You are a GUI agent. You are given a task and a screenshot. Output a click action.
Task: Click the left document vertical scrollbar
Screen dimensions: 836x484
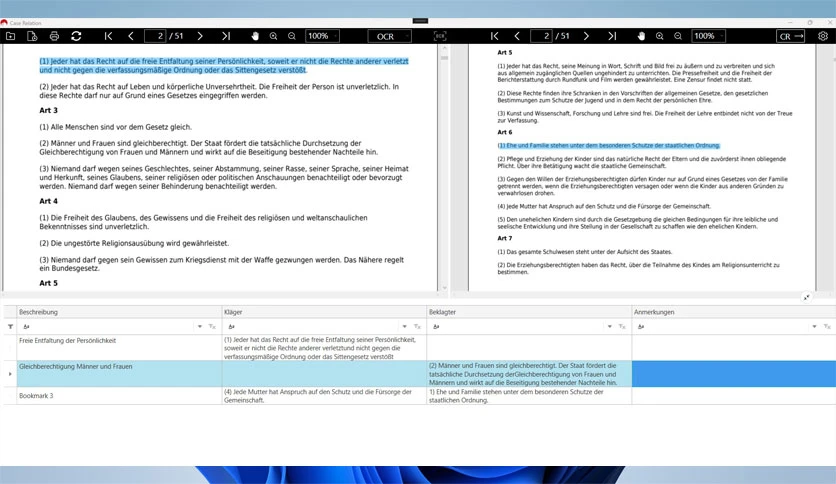point(444,168)
